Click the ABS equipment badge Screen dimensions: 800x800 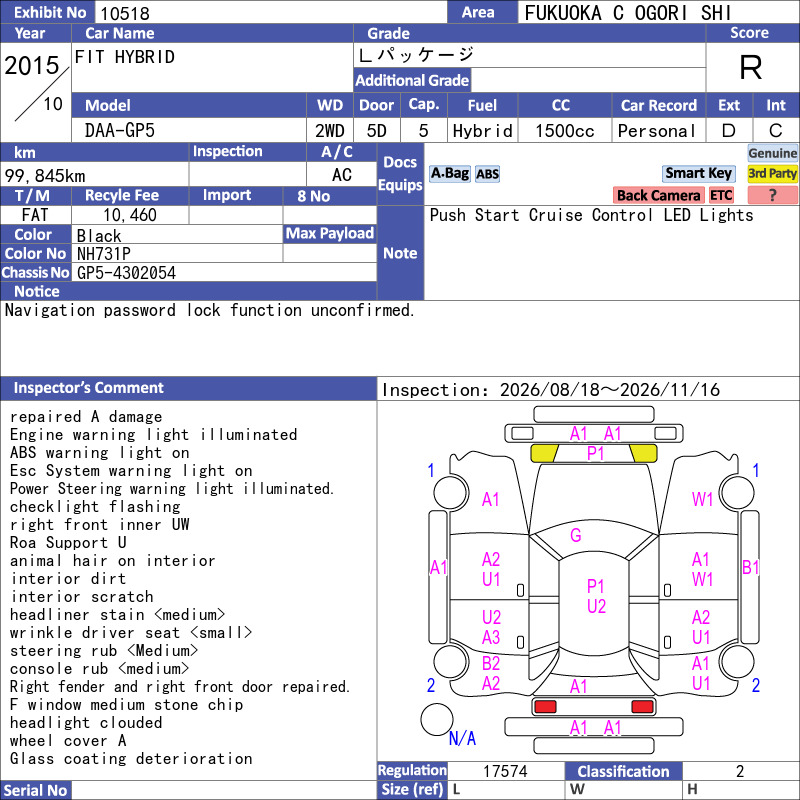point(487,174)
